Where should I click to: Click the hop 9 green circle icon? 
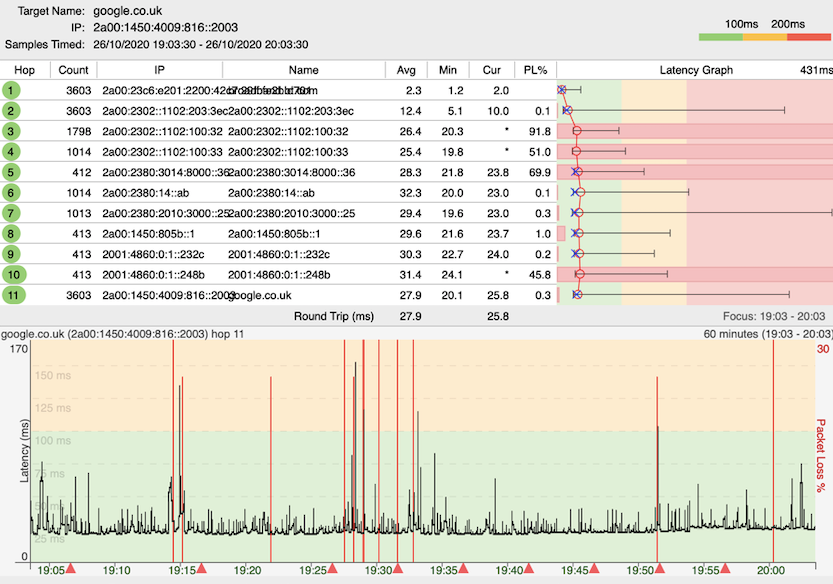[x=11, y=254]
